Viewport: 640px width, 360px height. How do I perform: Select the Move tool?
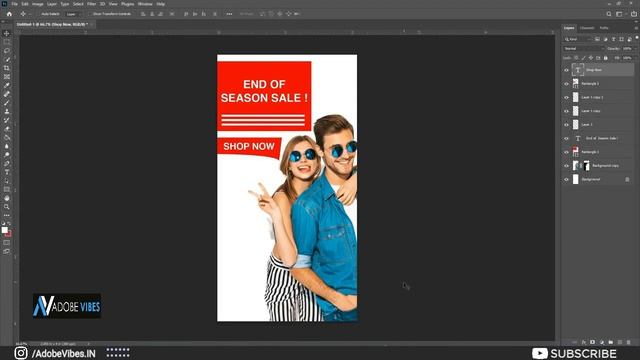click(x=7, y=33)
